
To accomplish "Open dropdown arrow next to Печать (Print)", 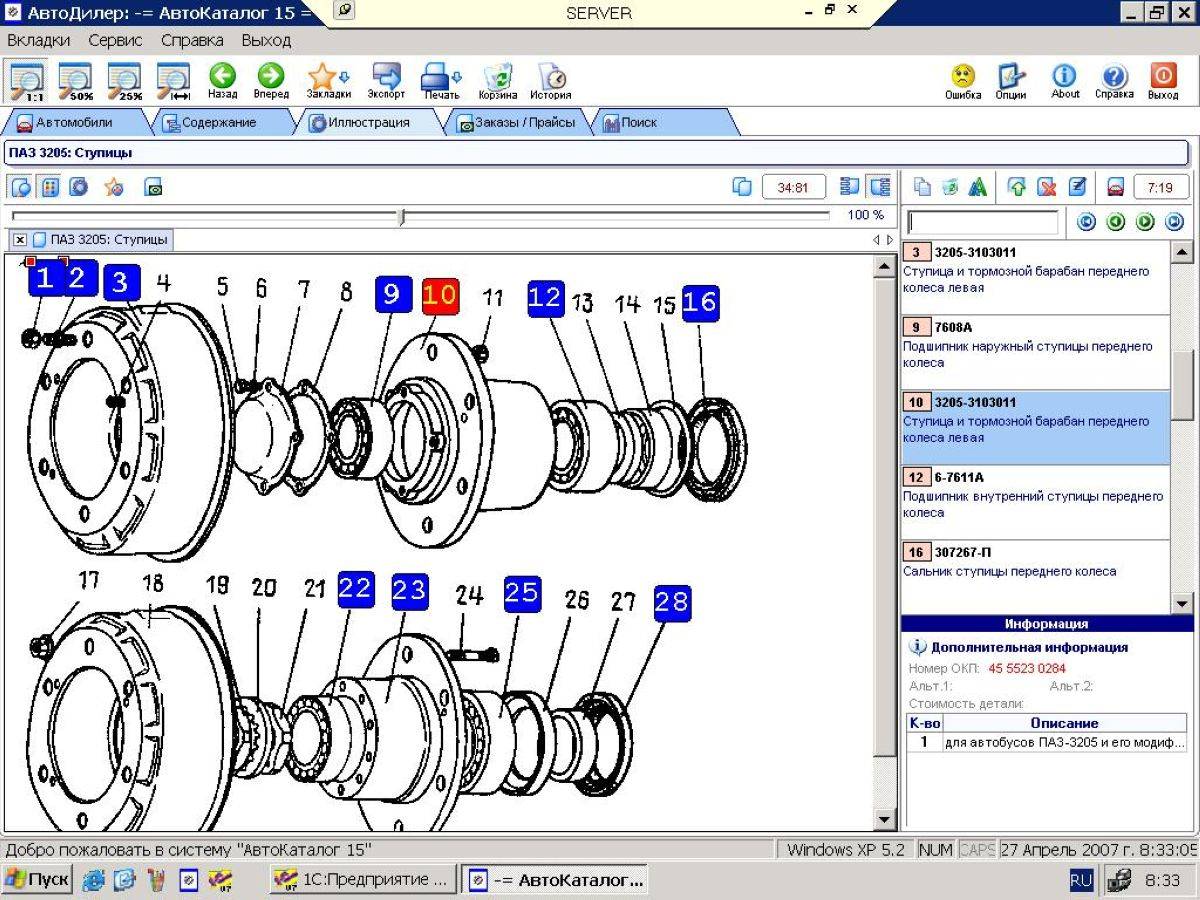I will (457, 76).
